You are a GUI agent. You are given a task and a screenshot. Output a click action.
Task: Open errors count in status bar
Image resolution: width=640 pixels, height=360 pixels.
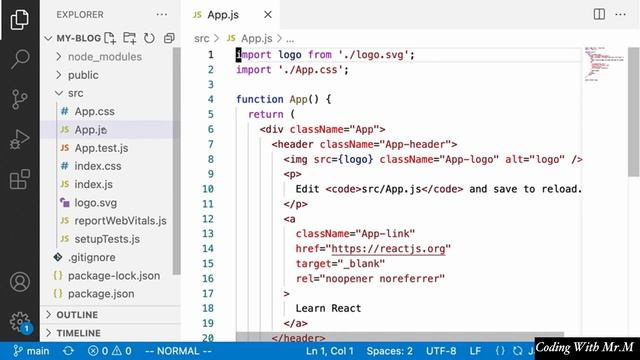(x=98, y=351)
